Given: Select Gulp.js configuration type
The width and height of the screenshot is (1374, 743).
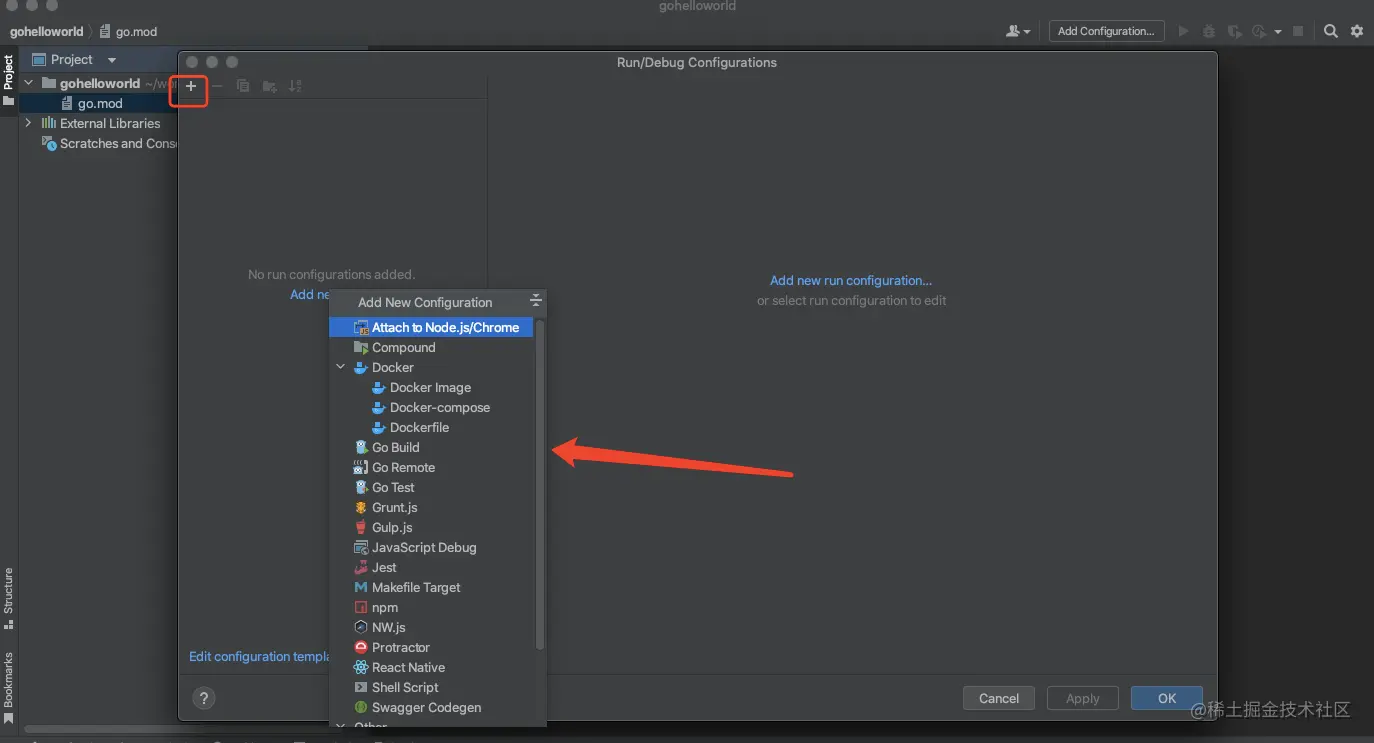Looking at the screenshot, I should tap(431, 527).
